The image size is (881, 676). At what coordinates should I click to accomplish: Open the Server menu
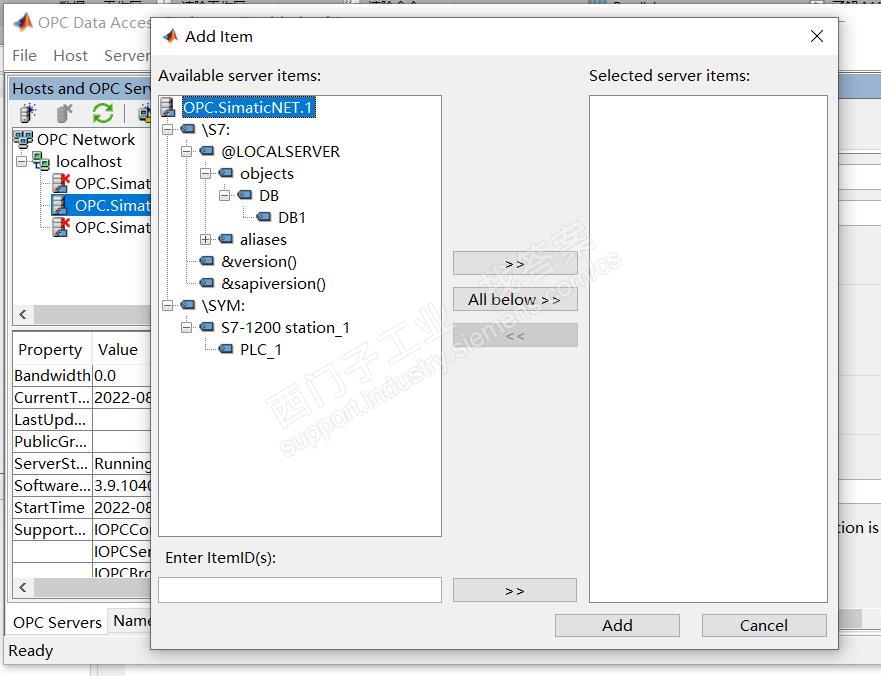point(126,56)
